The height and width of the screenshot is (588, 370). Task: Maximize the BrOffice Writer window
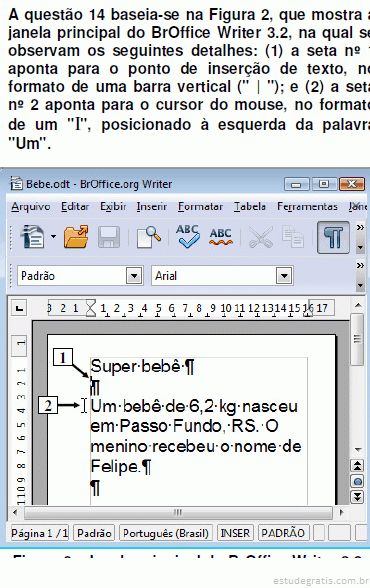324,184
